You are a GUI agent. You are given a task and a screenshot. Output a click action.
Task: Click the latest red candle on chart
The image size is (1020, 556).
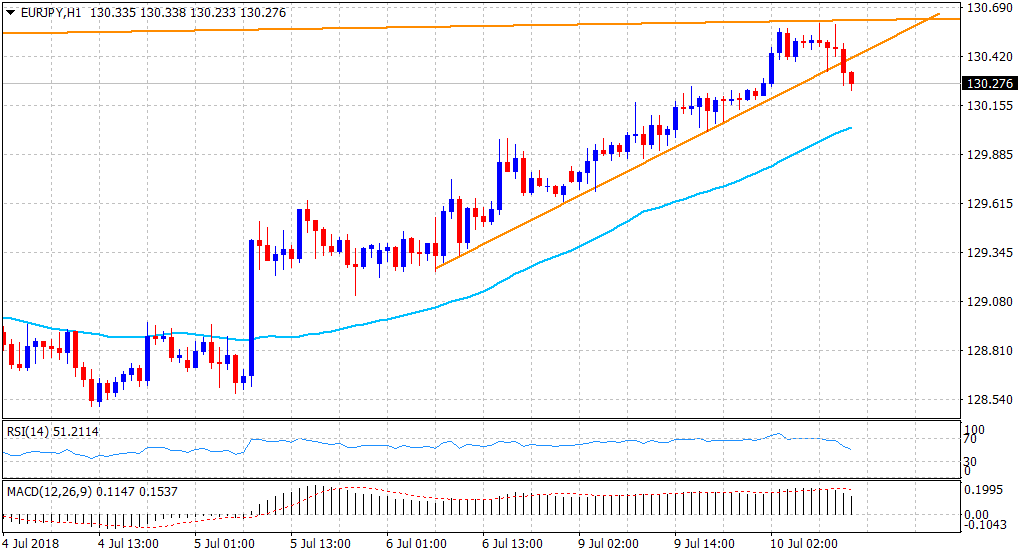coord(851,79)
